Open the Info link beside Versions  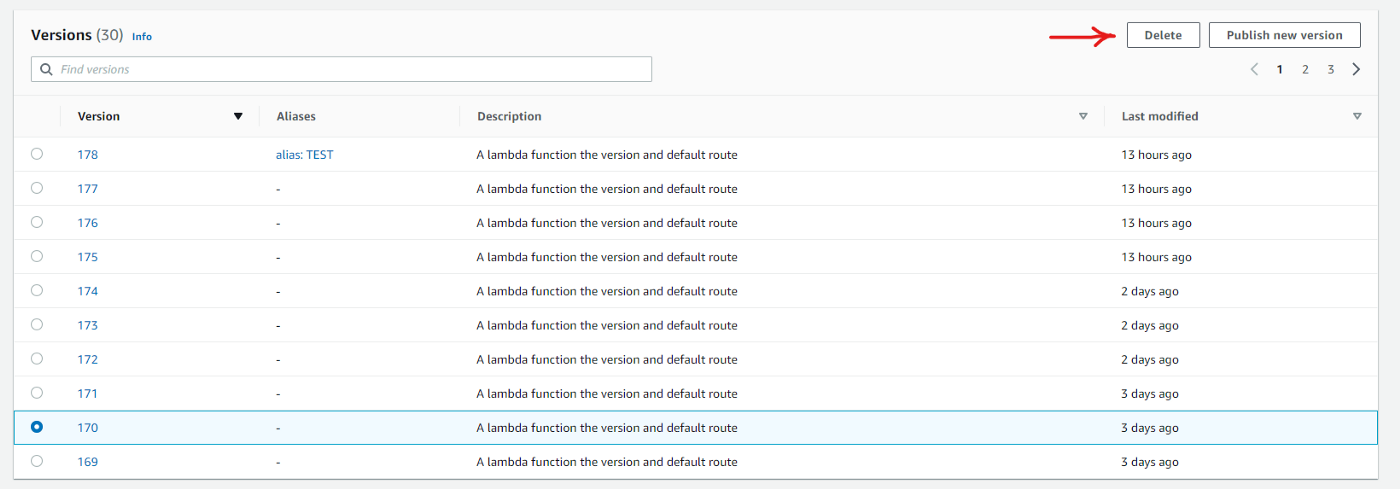(142, 36)
